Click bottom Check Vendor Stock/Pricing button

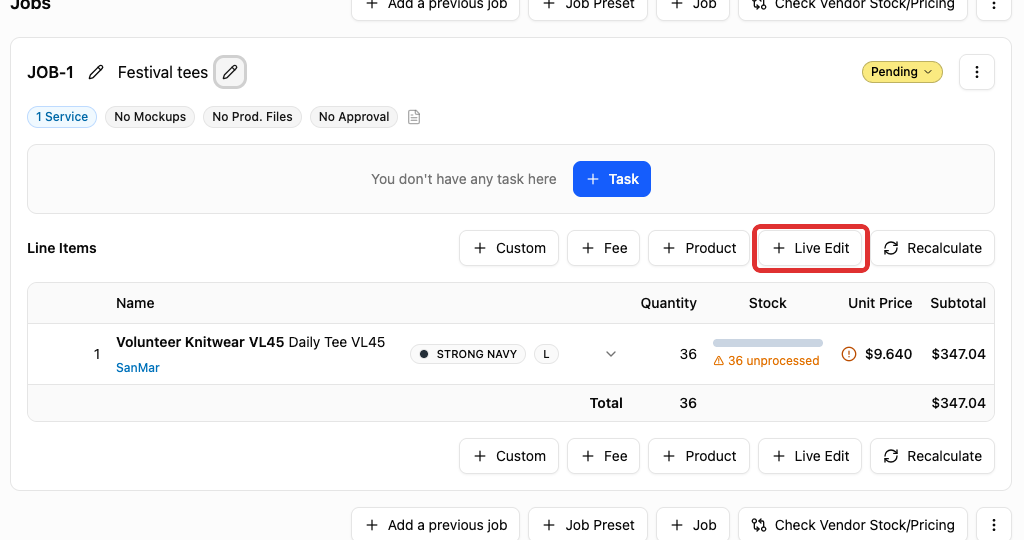(x=853, y=524)
